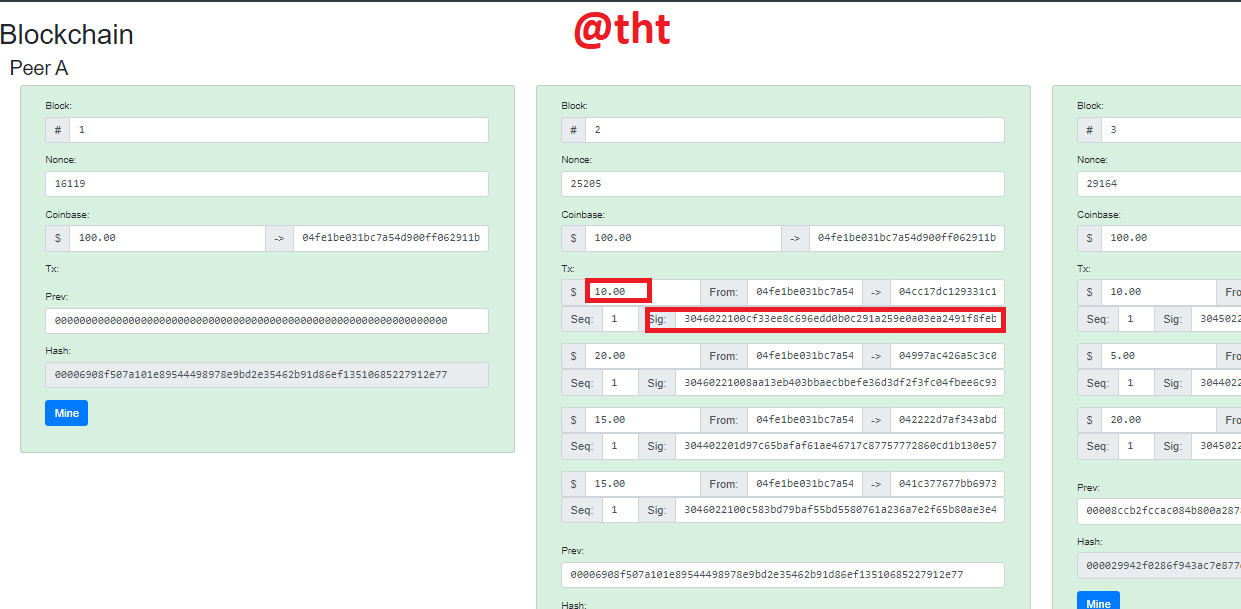The width and height of the screenshot is (1241, 609).
Task: Select the nonce field showing 16119
Action: [267, 184]
